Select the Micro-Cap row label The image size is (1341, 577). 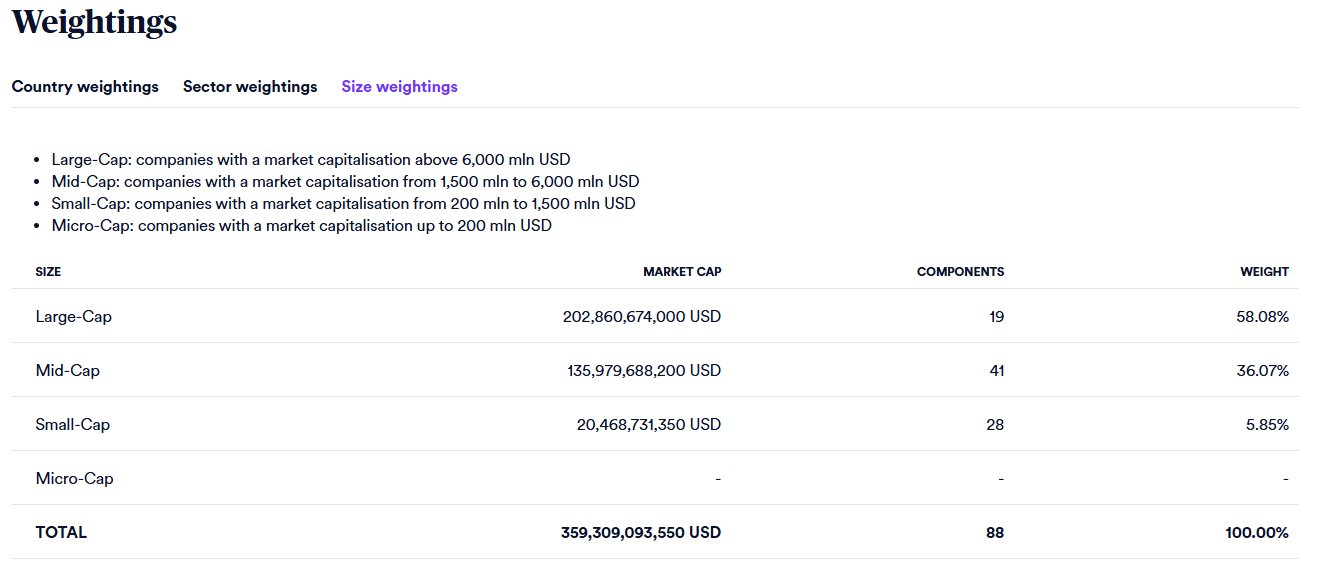[x=75, y=479]
